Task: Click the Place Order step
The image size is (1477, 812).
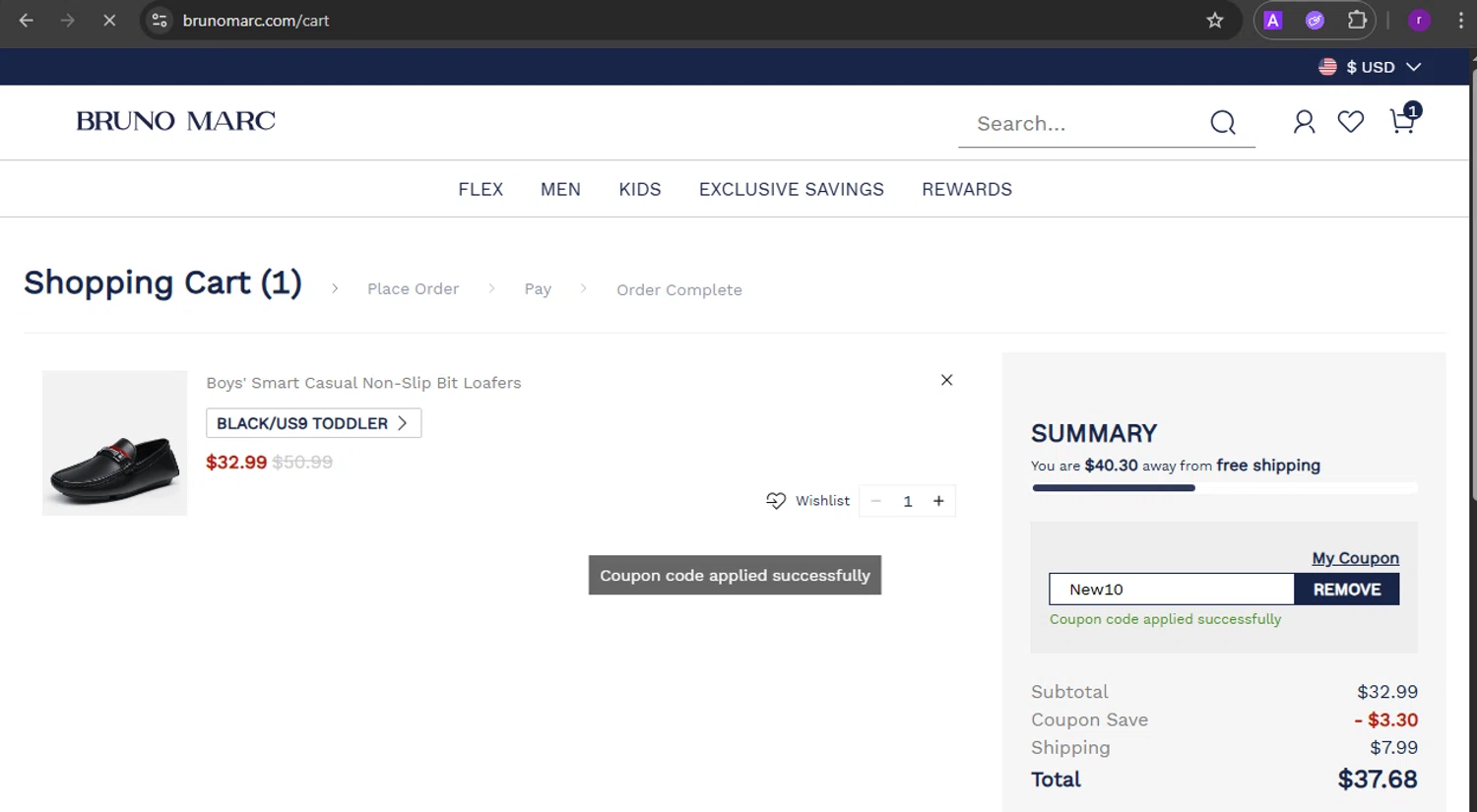Action: click(x=413, y=289)
